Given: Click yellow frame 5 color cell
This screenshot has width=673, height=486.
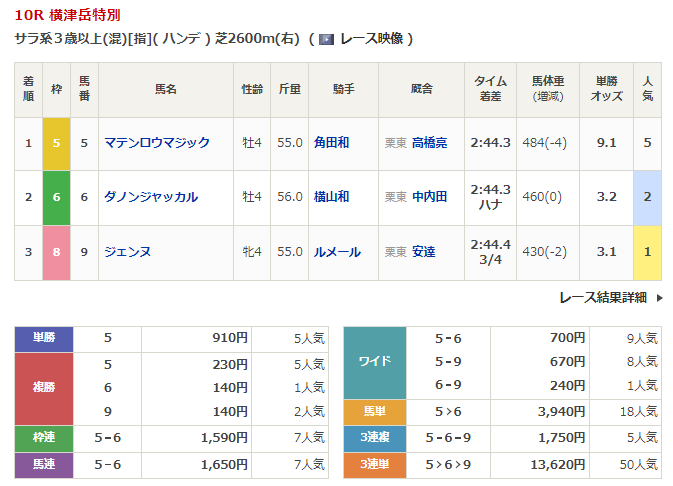Looking at the screenshot, I should pos(57,143).
